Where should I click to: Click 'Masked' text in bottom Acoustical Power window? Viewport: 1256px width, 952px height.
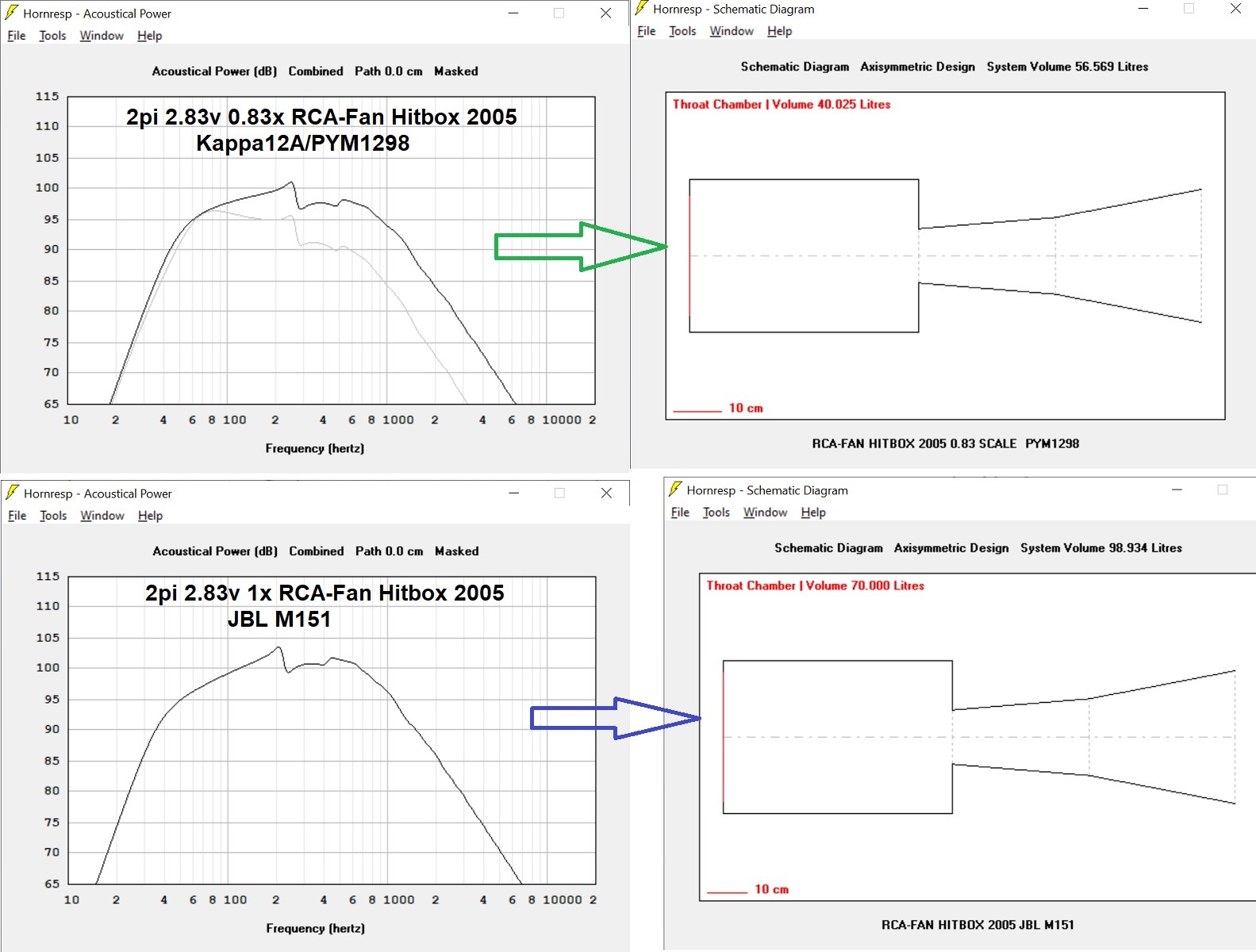(x=457, y=551)
